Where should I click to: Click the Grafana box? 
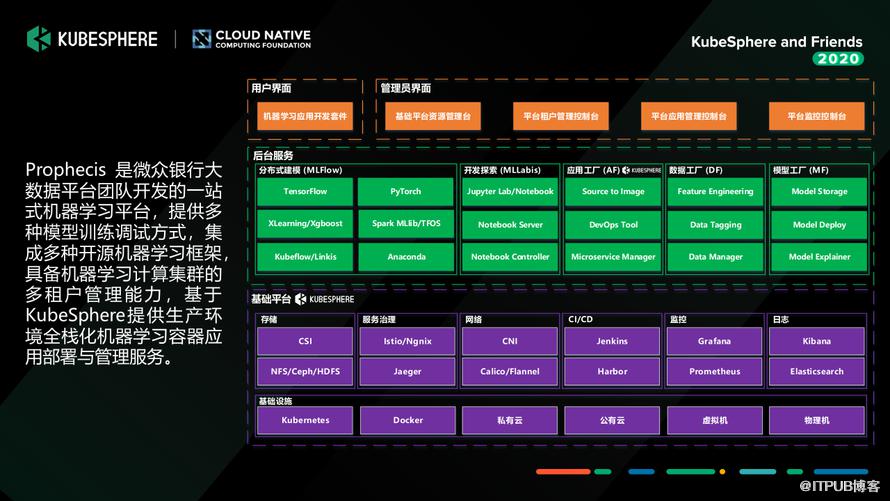coord(714,341)
